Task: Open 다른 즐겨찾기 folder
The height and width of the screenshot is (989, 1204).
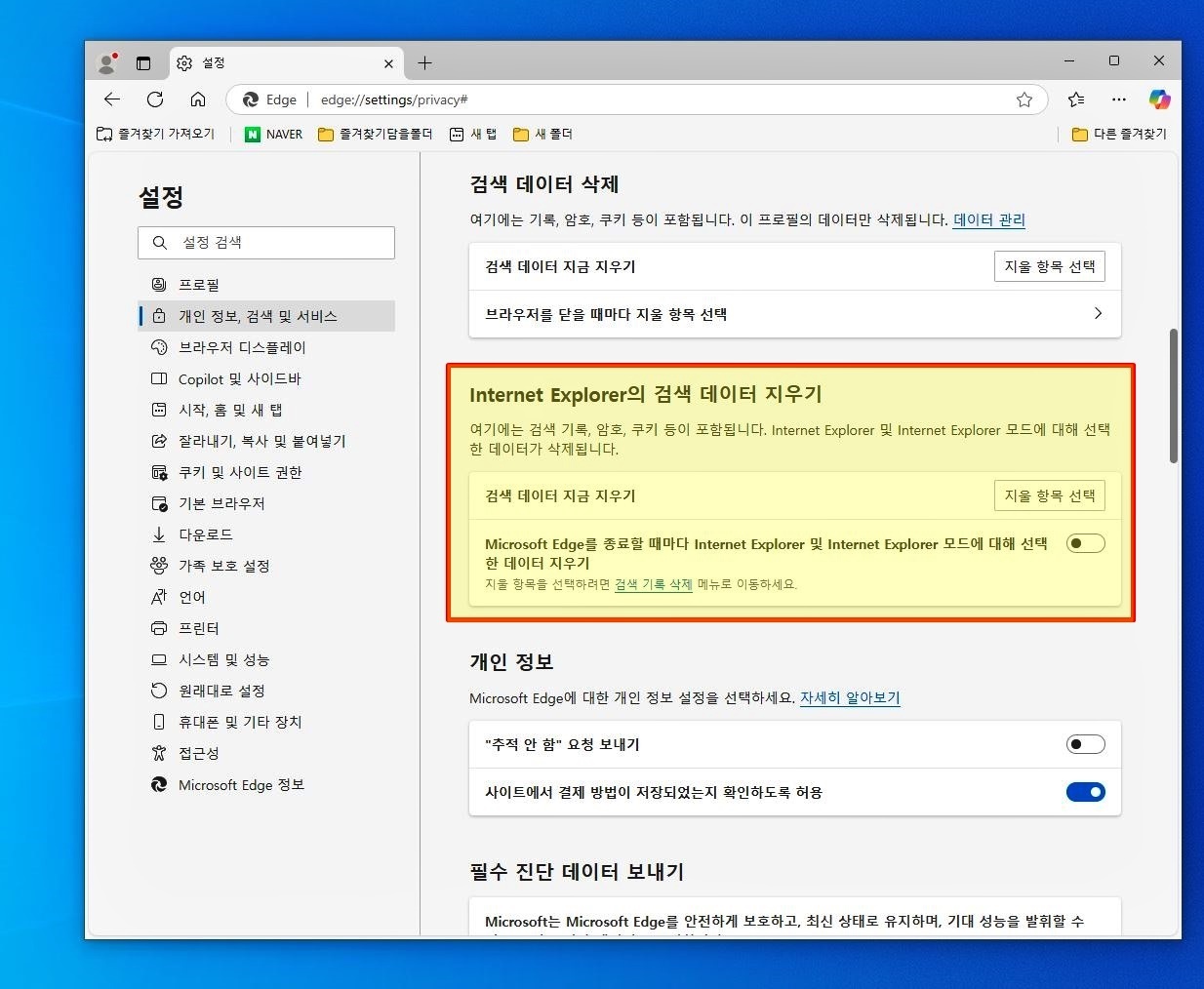Action: [1119, 134]
